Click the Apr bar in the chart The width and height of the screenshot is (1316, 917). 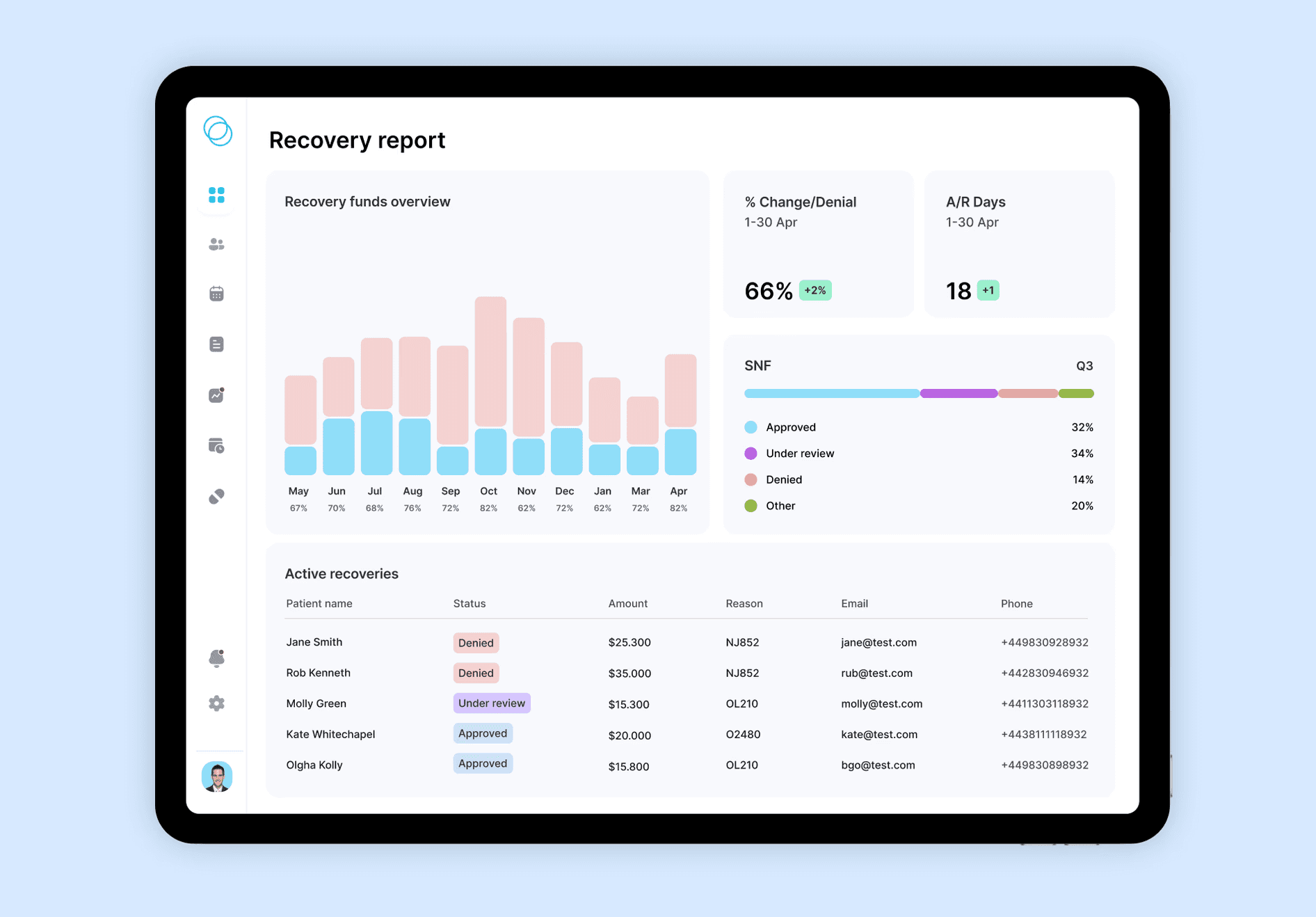coord(680,415)
